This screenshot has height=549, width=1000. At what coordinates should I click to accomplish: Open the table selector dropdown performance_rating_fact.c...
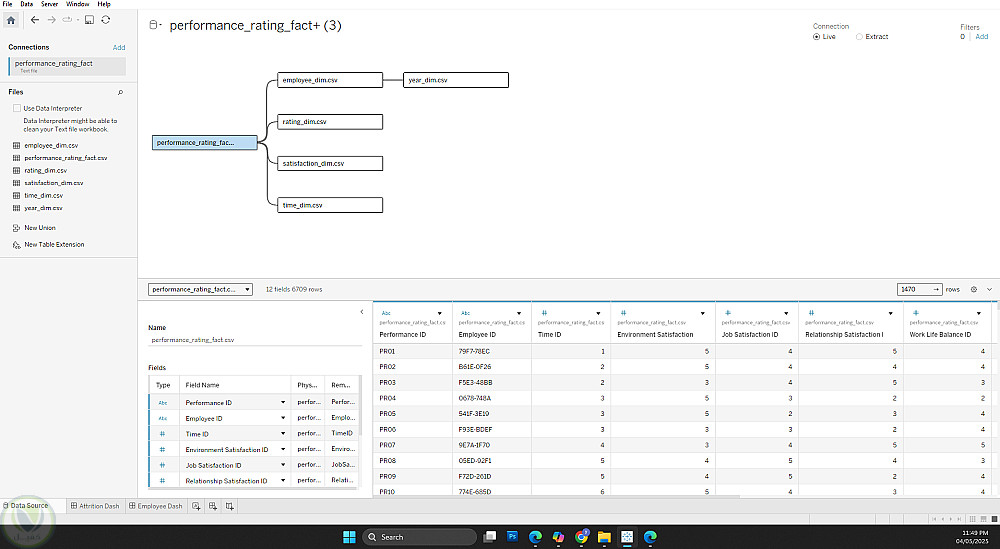[200, 289]
